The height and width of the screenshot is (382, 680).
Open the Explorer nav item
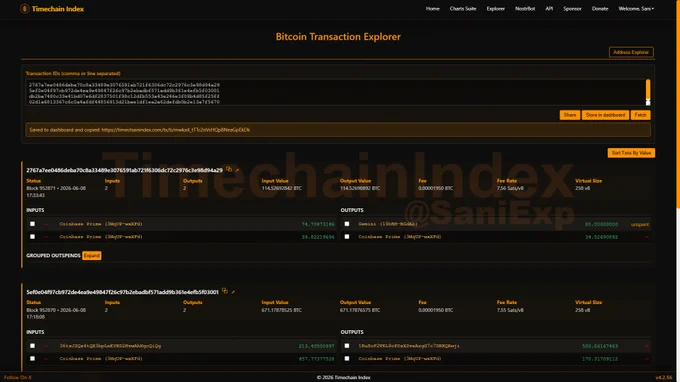pyautogui.click(x=496, y=9)
